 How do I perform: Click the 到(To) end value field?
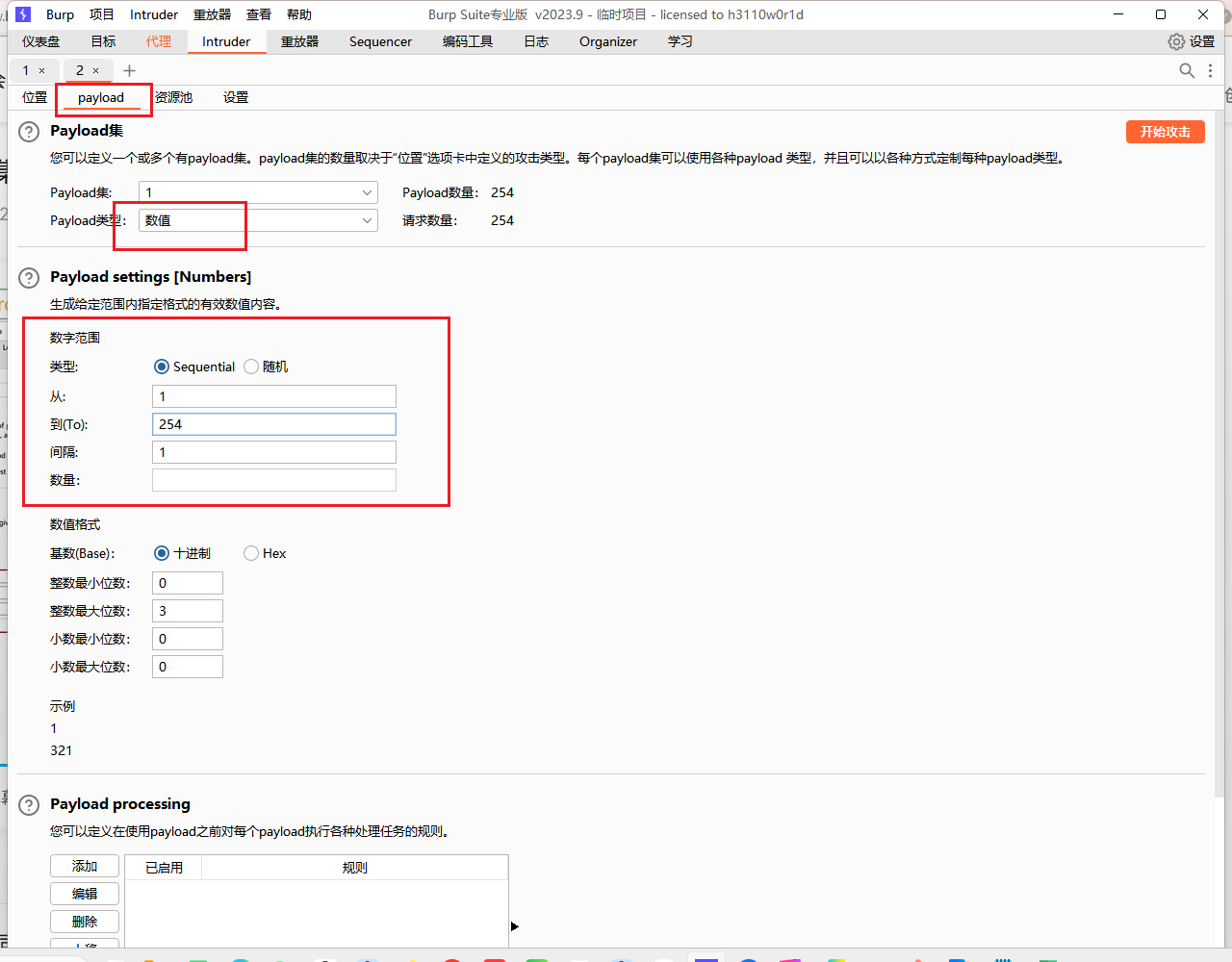click(x=274, y=424)
